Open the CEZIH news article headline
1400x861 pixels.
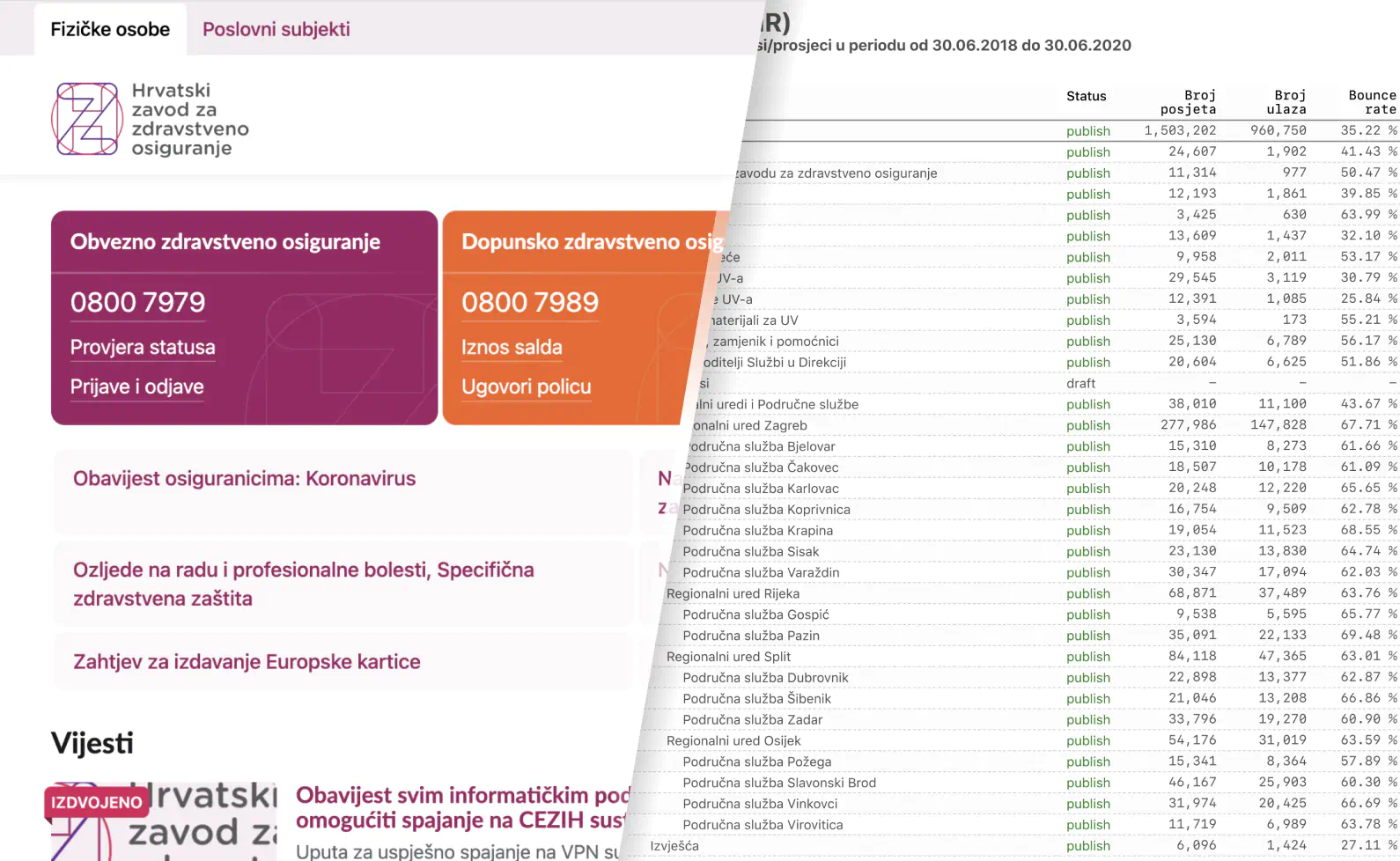pos(462,807)
